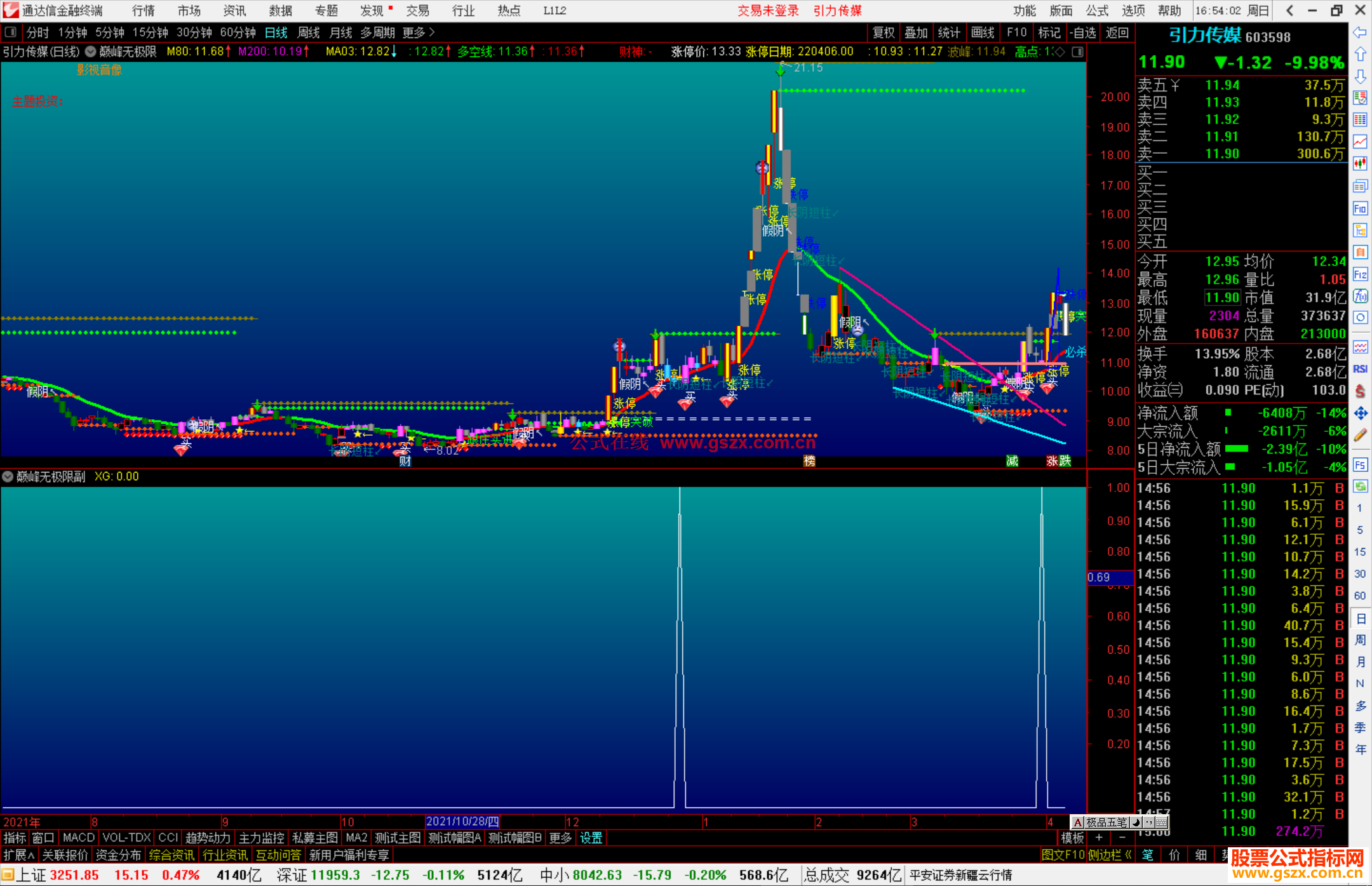Click the 返回 return button
1372x886 pixels.
click(x=1117, y=32)
